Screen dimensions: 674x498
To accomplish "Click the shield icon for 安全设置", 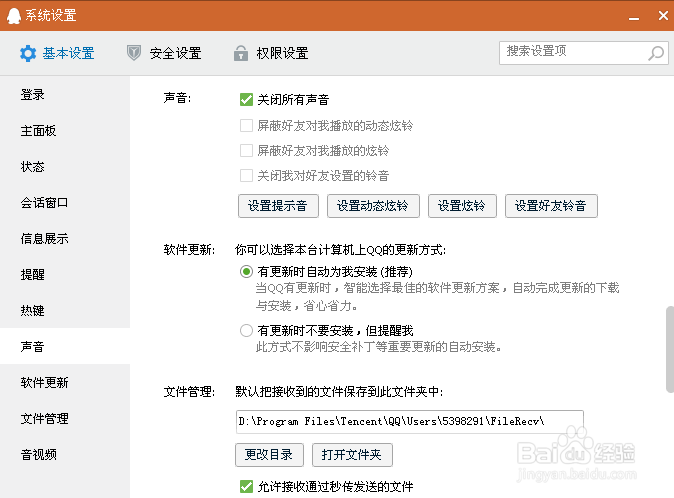I will [x=134, y=53].
